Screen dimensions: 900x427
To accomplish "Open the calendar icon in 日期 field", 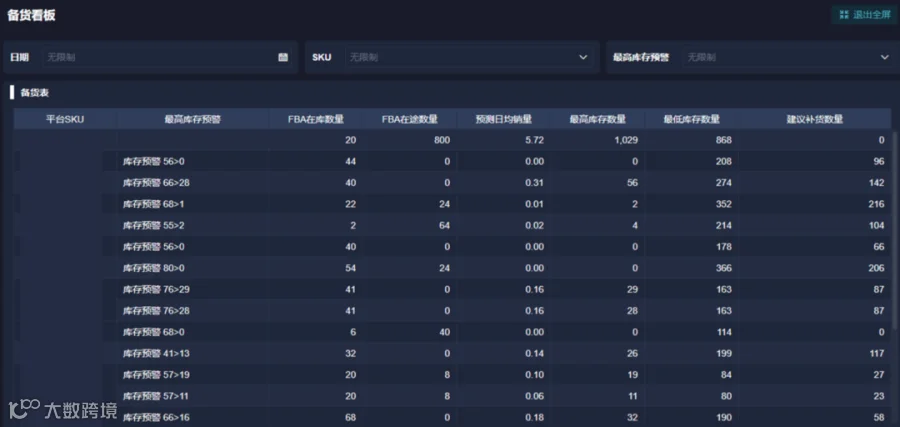I will point(283,57).
